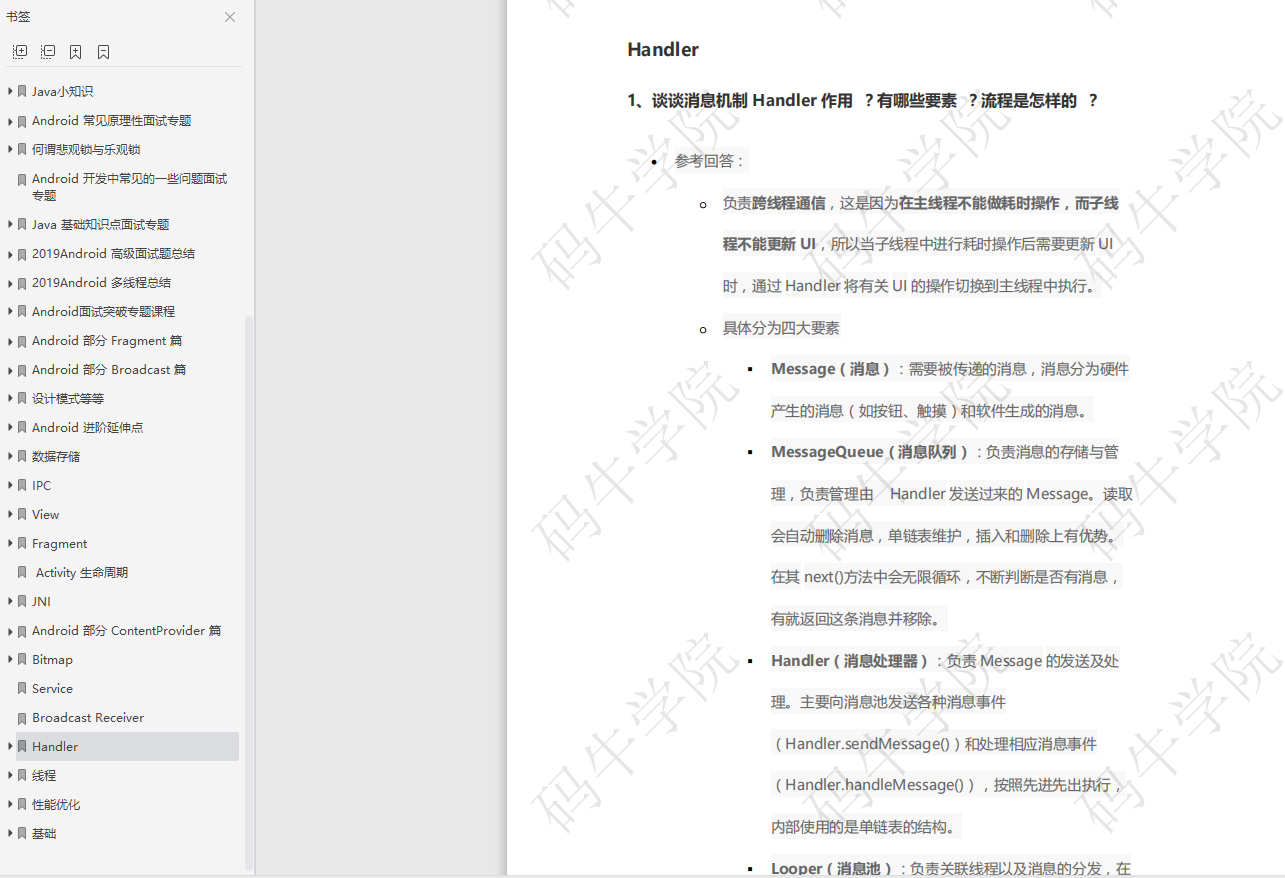Screen dimensions: 1285x878
Task: Open the Java 基础知识点面试专题 bookmark
Action: (101, 224)
